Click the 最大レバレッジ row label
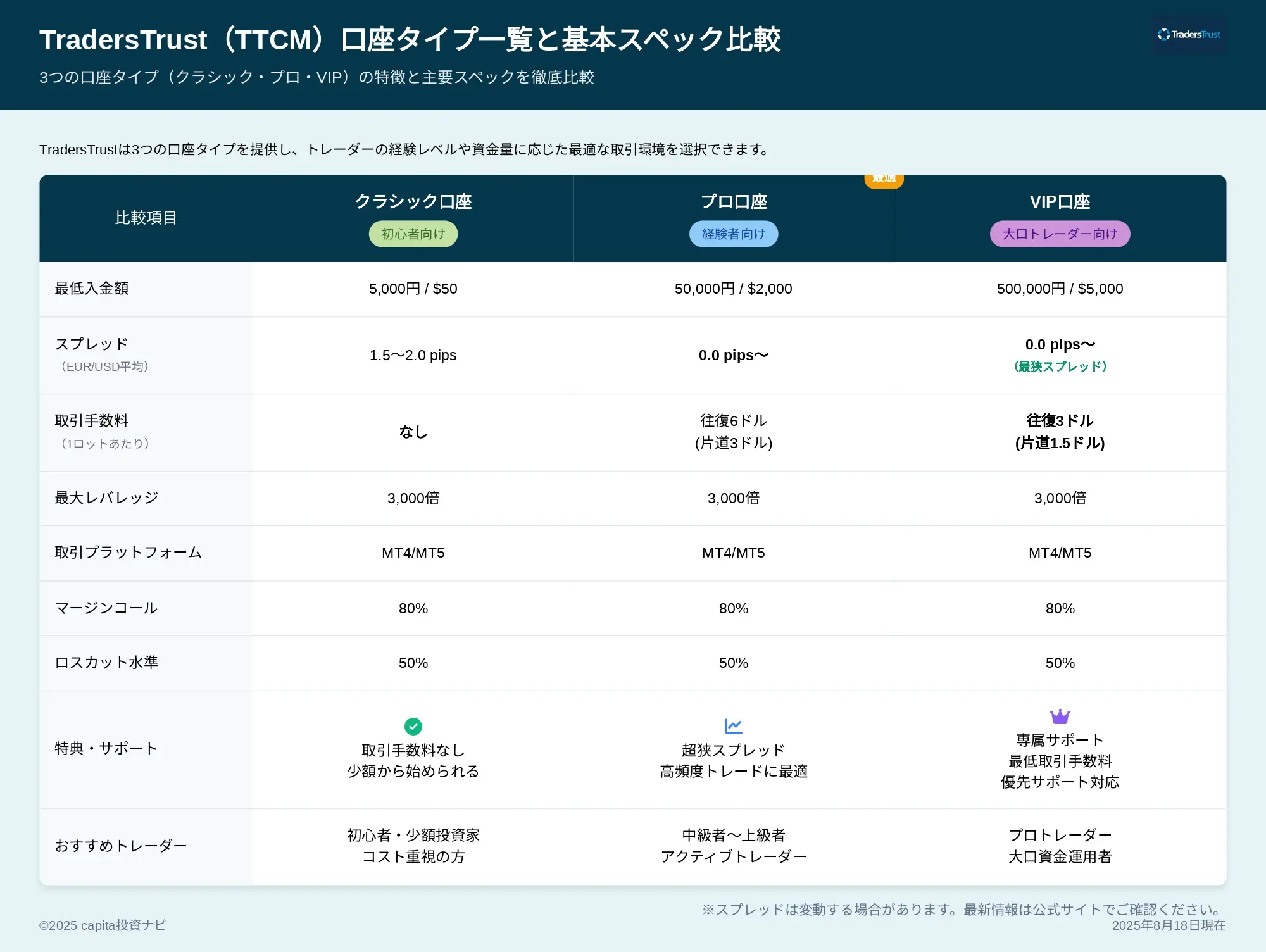 (106, 498)
